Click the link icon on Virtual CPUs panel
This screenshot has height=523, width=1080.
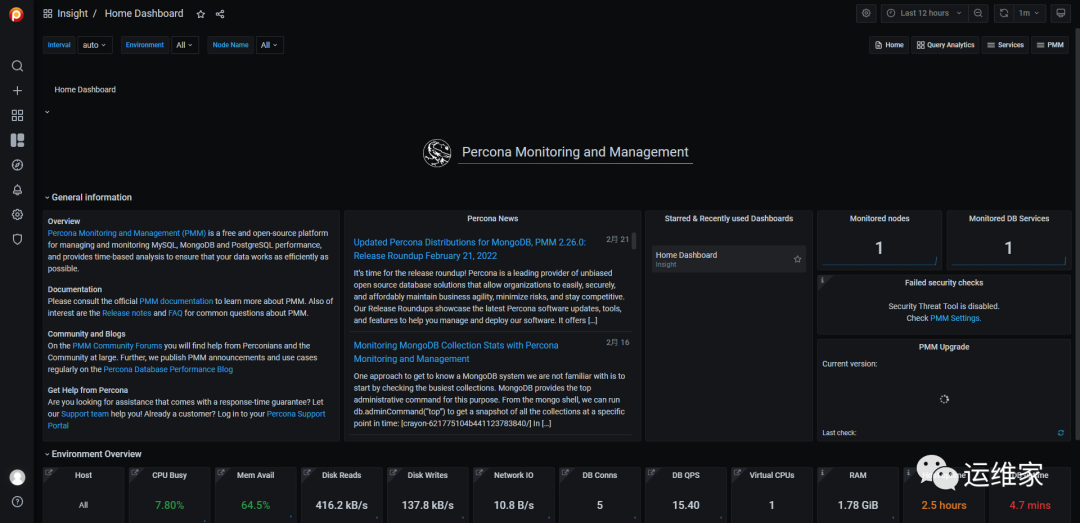(x=737, y=473)
